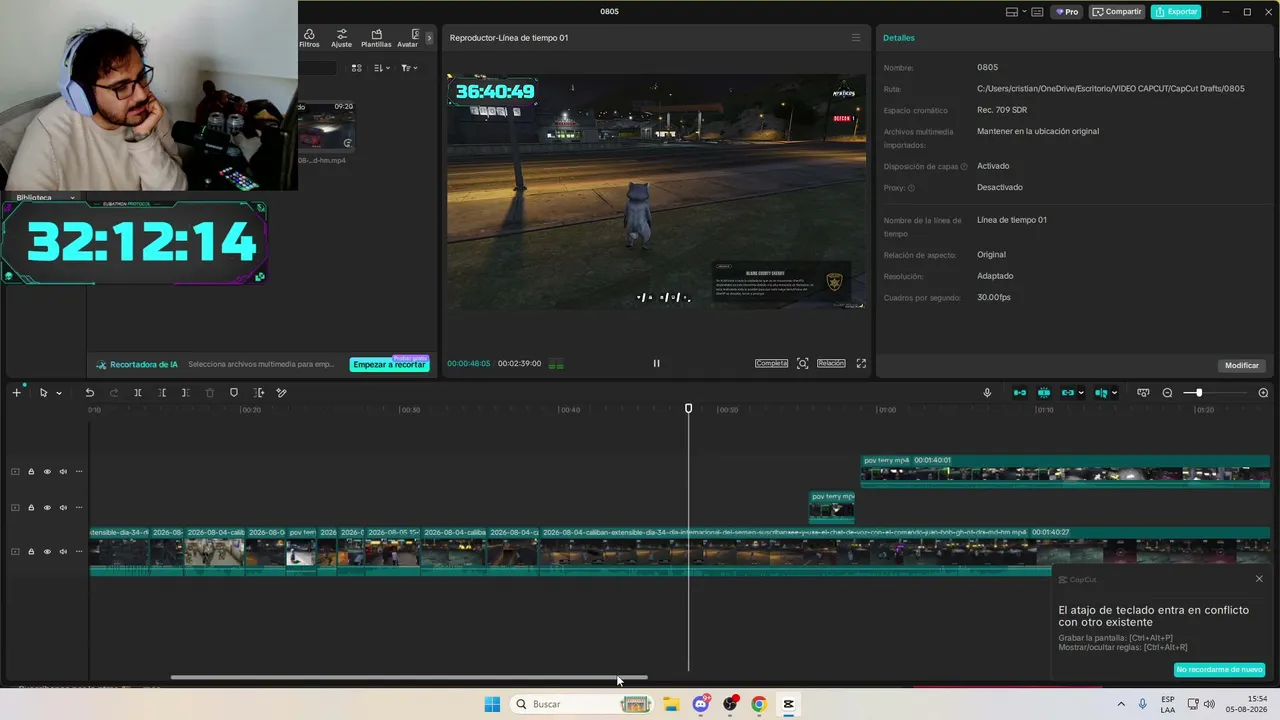The image size is (1280, 720).
Task: Open the Pro subscription button
Action: click(x=1068, y=12)
